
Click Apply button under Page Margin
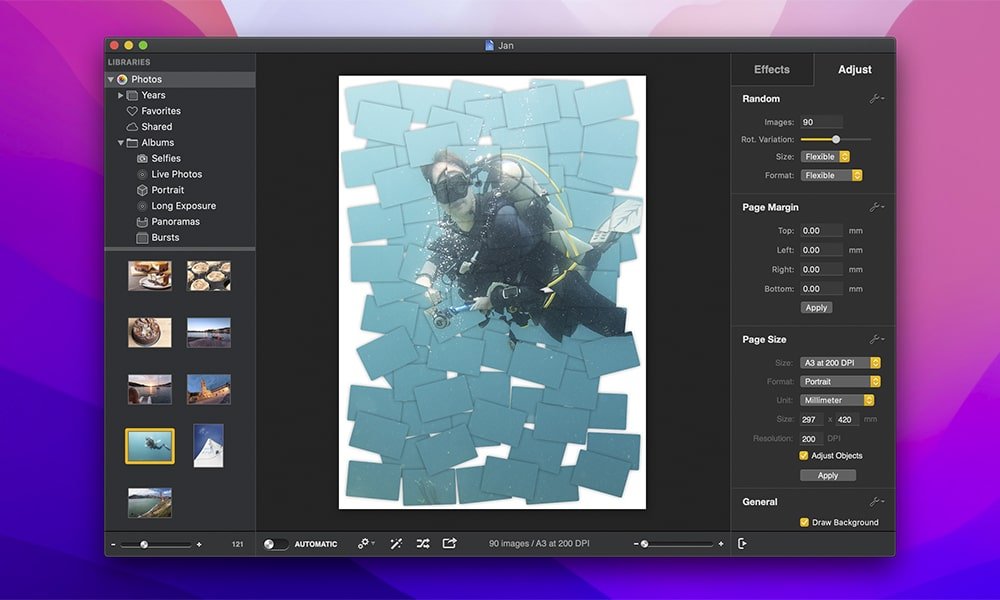click(x=816, y=308)
